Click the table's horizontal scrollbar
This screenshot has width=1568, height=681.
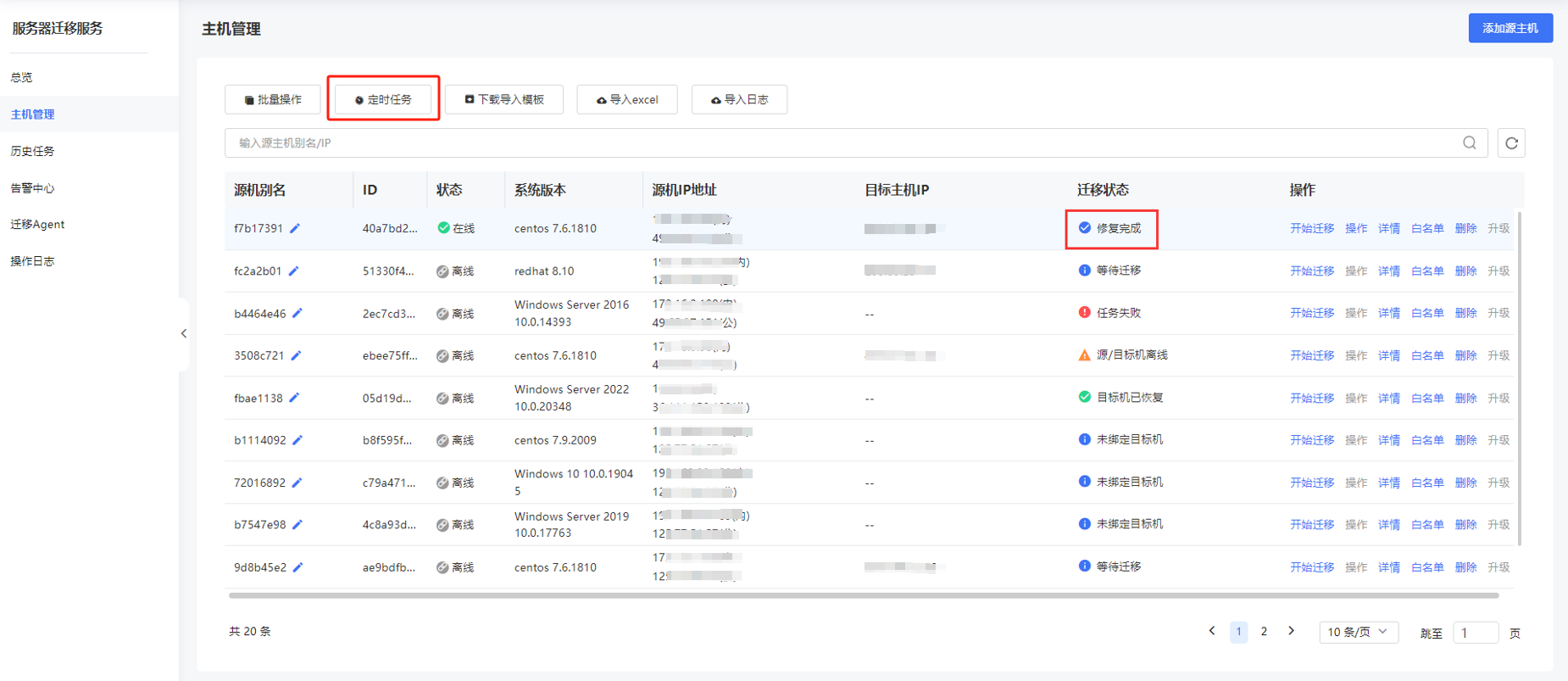point(864,595)
